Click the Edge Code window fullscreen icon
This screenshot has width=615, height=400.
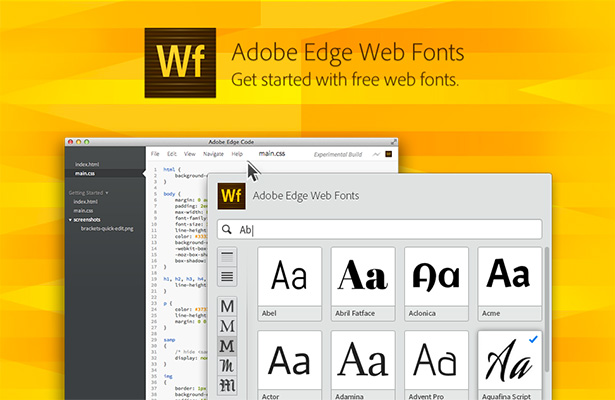(393, 142)
